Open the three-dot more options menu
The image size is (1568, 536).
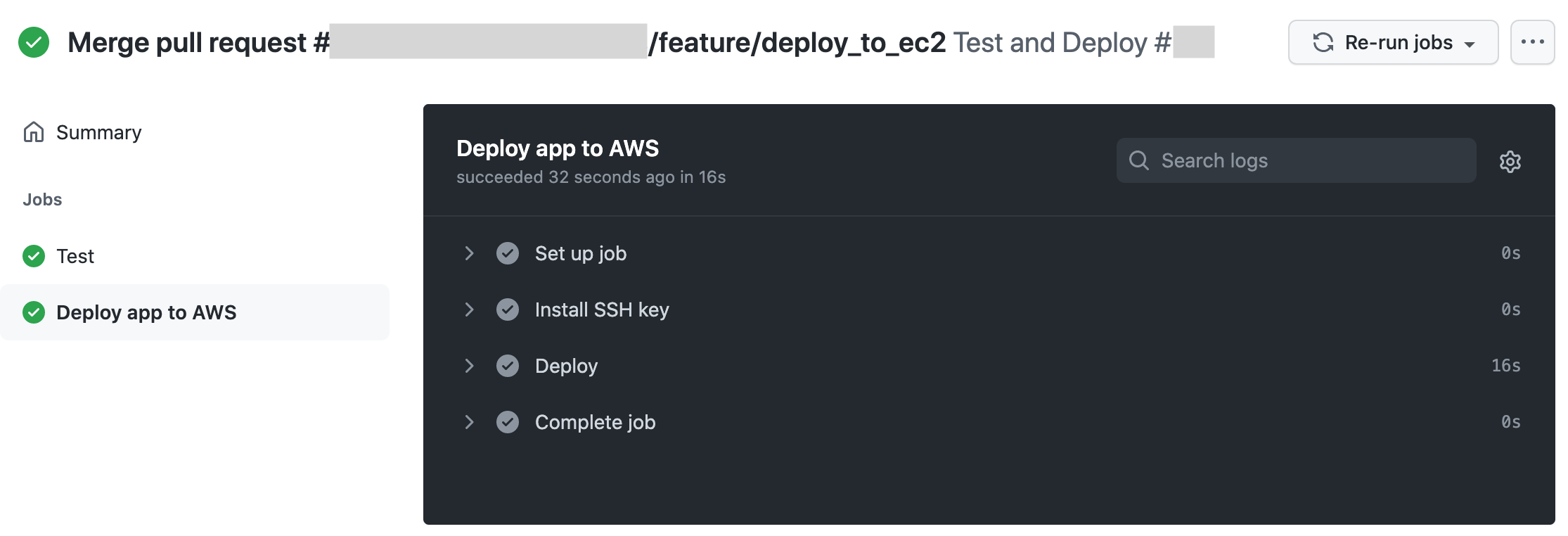click(x=1532, y=42)
